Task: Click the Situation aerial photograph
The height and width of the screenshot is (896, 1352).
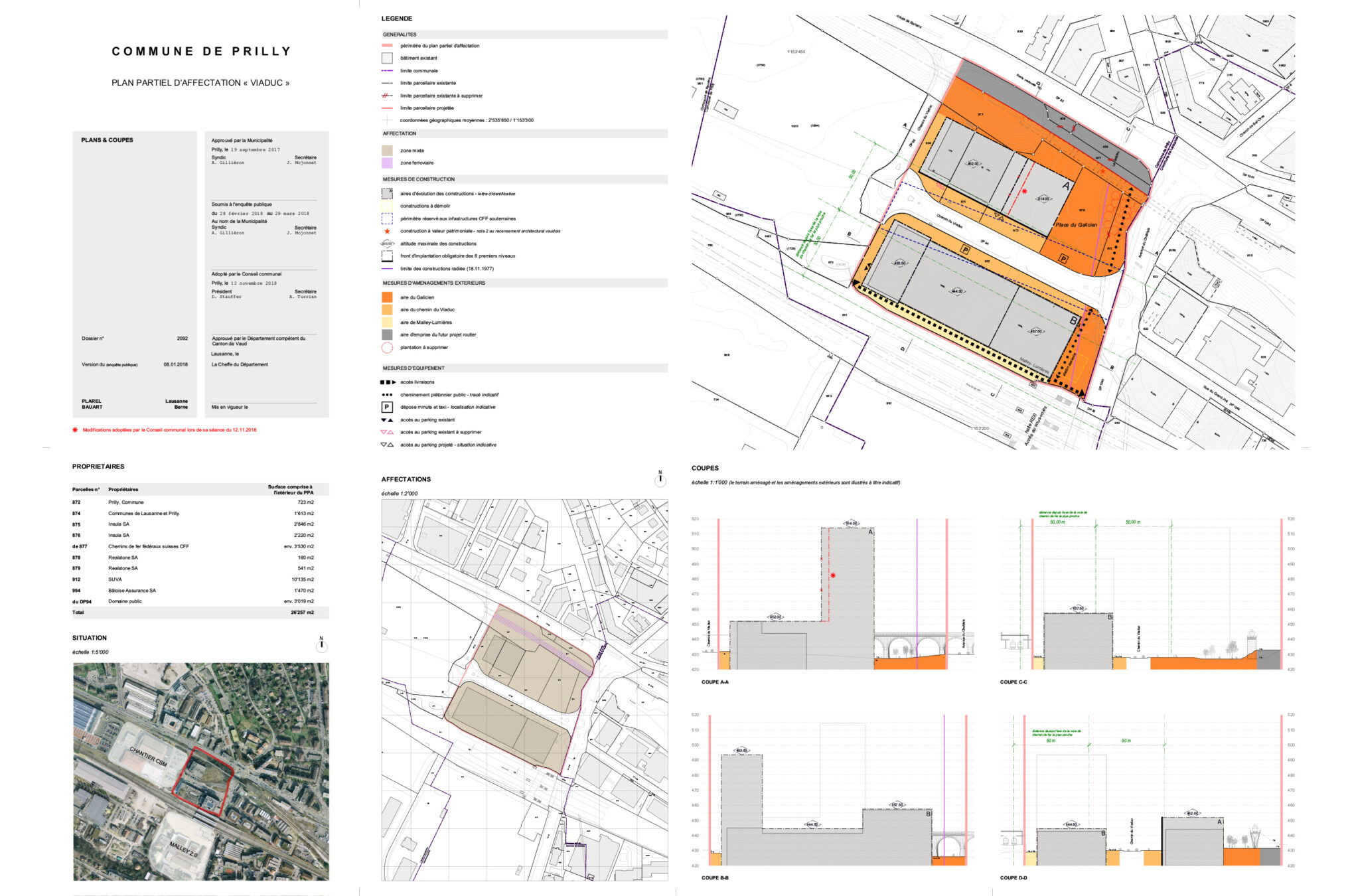Action: pos(201,771)
